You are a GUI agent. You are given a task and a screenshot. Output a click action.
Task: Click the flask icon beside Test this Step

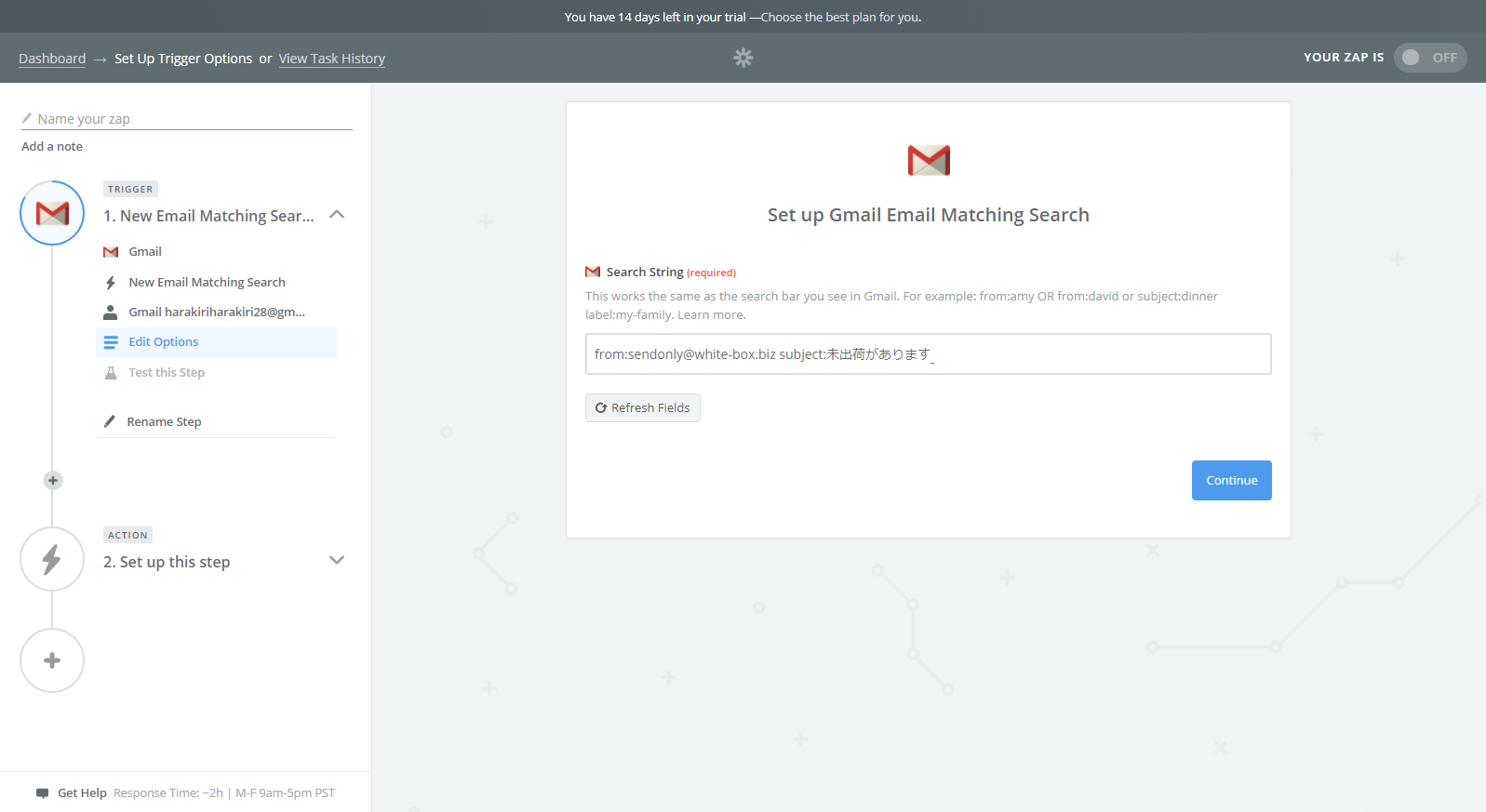click(111, 372)
